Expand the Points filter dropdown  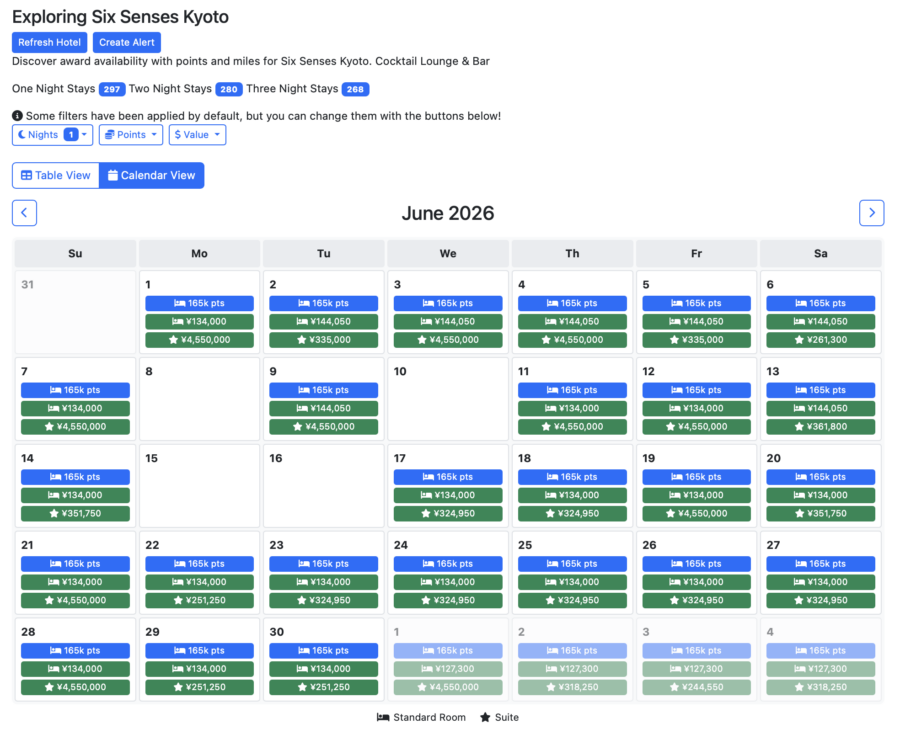click(x=131, y=135)
